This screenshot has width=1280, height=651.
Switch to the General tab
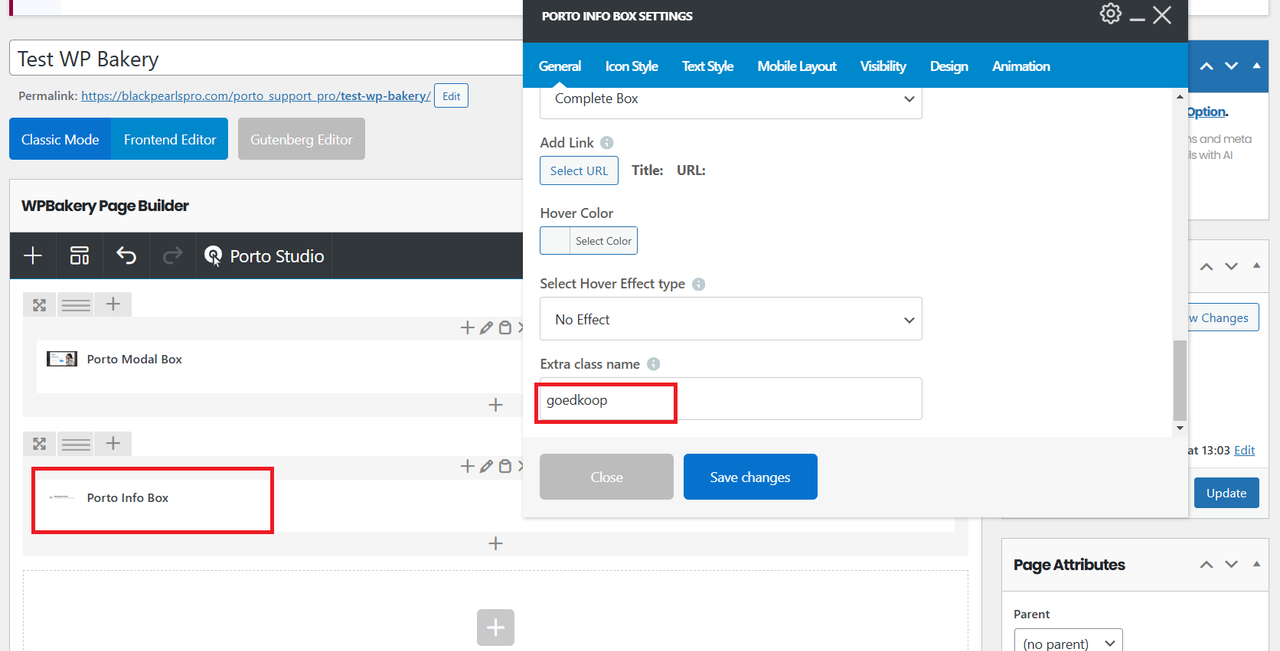[560, 66]
